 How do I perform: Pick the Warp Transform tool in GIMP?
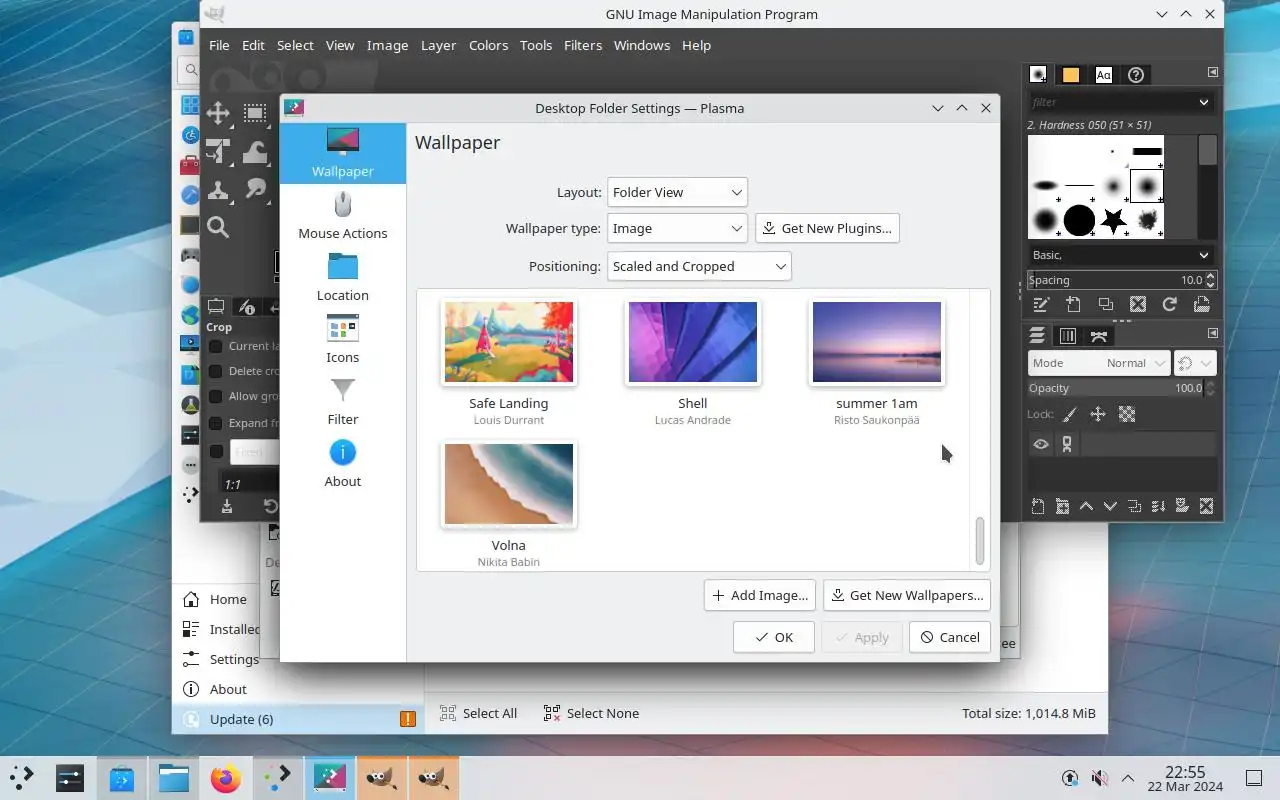pyautogui.click(x=255, y=151)
